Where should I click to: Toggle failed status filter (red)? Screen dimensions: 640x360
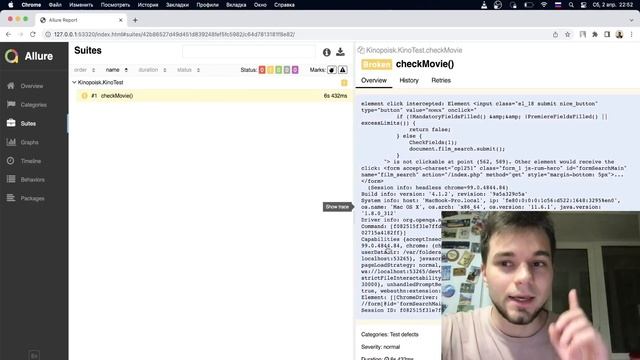tap(262, 70)
